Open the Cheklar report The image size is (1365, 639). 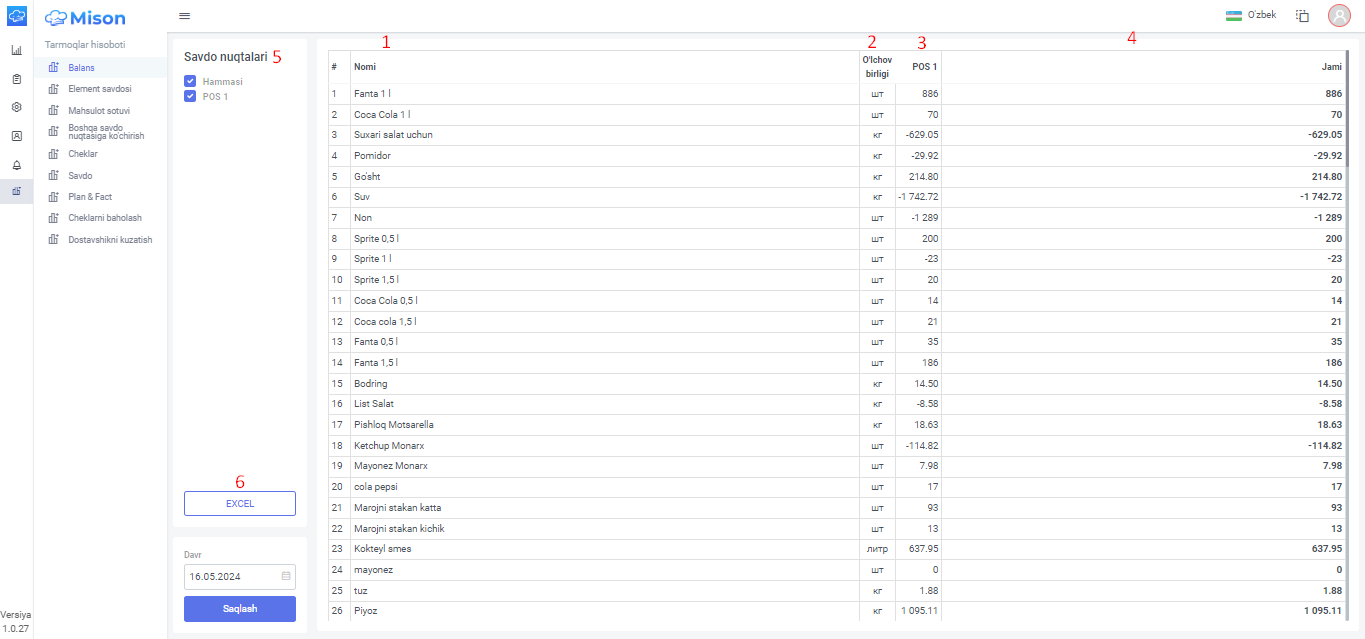click(83, 154)
